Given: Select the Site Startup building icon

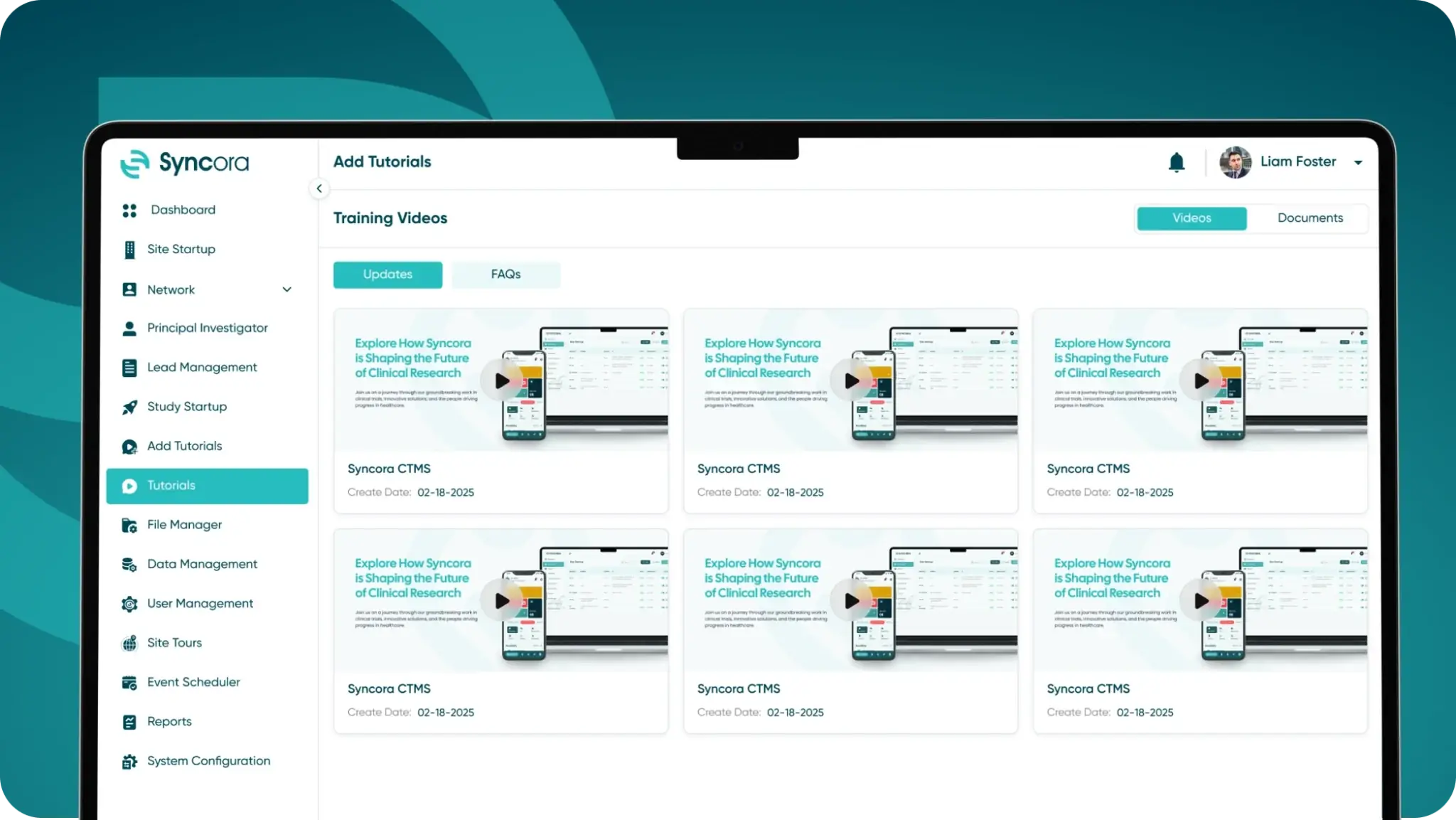Looking at the screenshot, I should click(x=129, y=250).
